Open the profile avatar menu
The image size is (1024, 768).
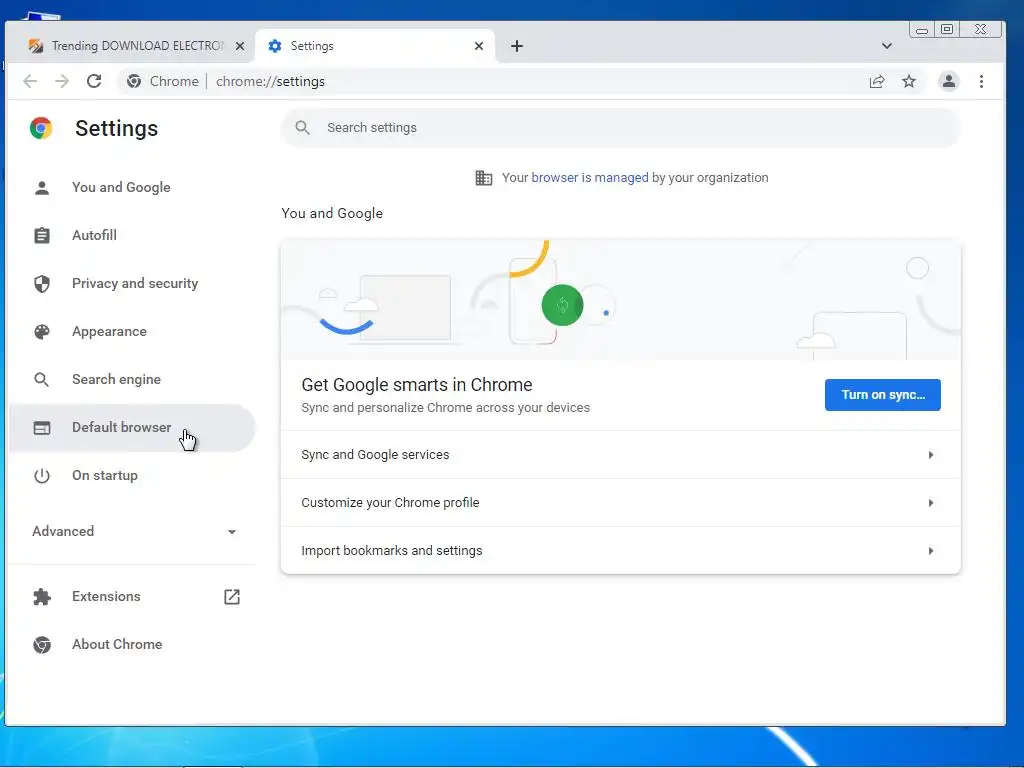click(948, 81)
